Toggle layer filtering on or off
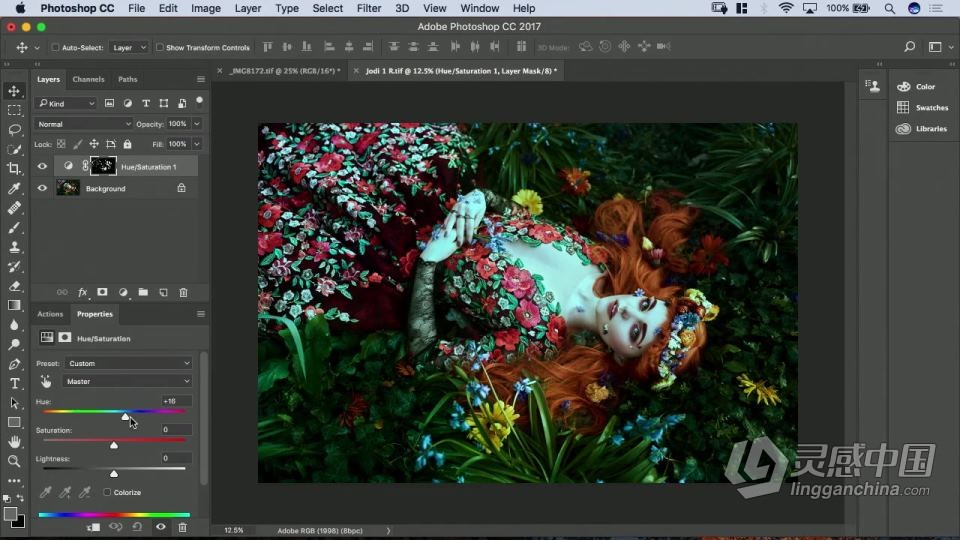Image resolution: width=960 pixels, height=540 pixels. click(200, 100)
